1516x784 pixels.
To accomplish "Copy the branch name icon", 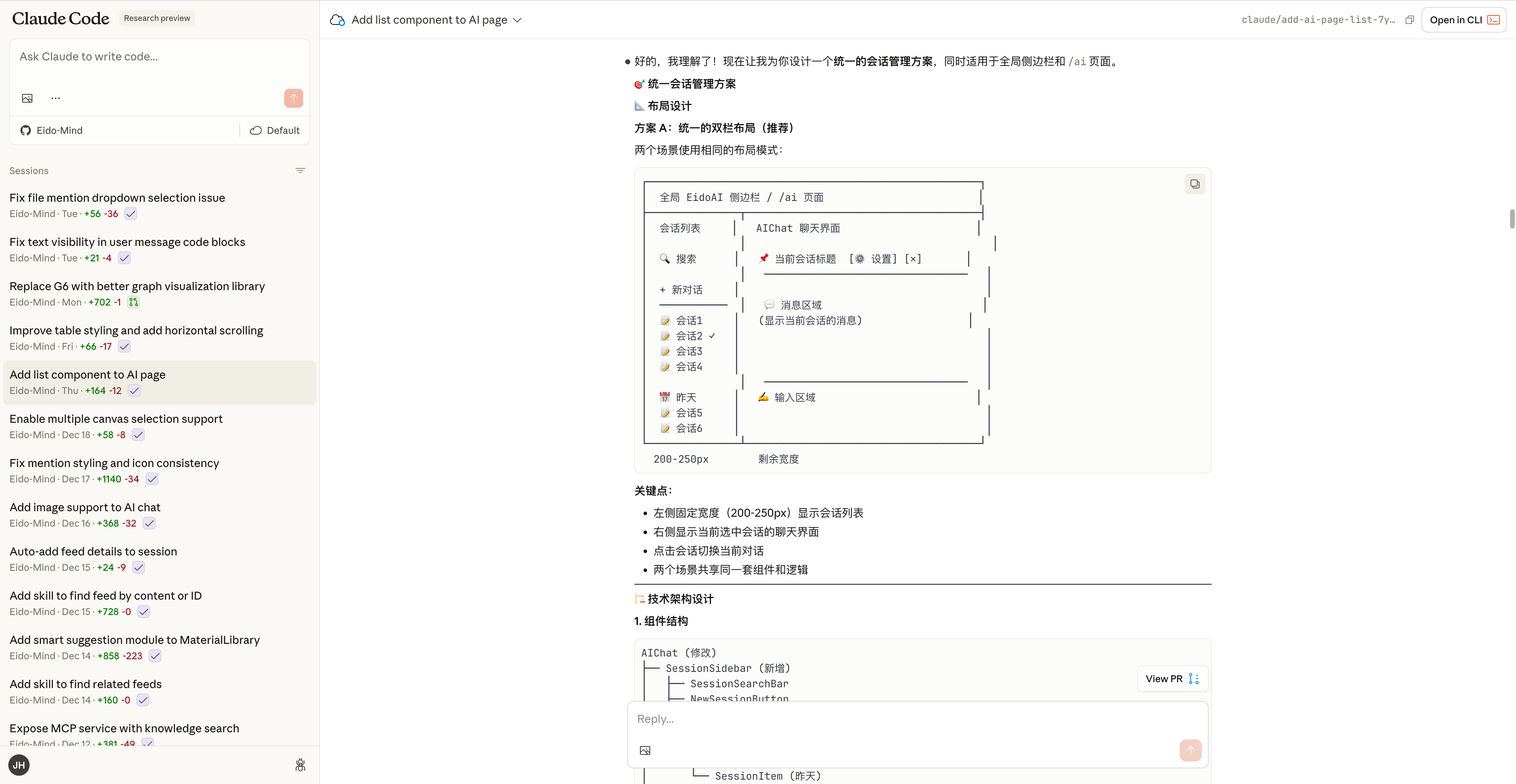I will (x=1409, y=20).
